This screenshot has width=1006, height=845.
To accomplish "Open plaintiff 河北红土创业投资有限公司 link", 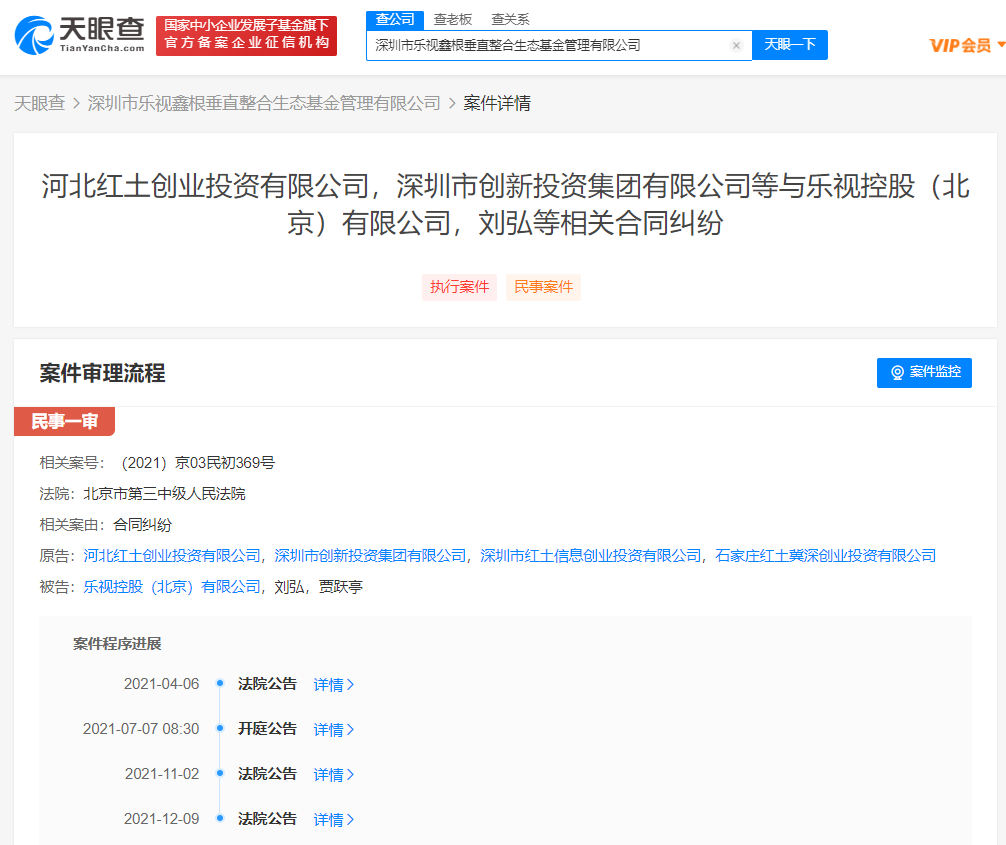I will click(x=172, y=556).
